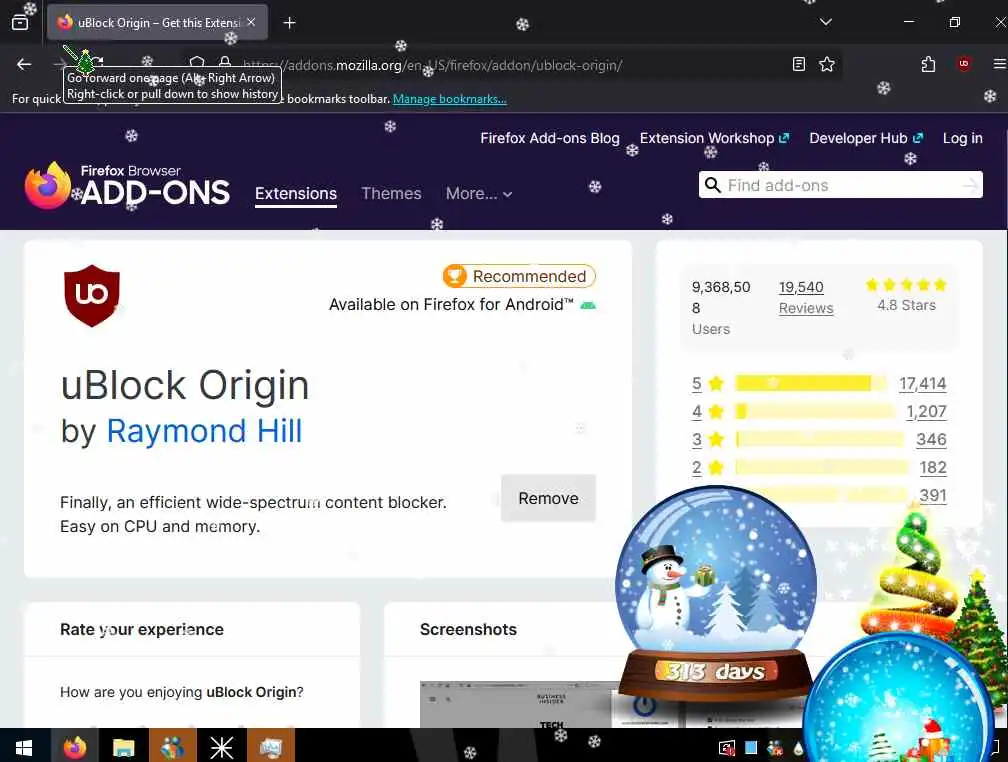Open the 1,207 four-star reviews count

(926, 412)
